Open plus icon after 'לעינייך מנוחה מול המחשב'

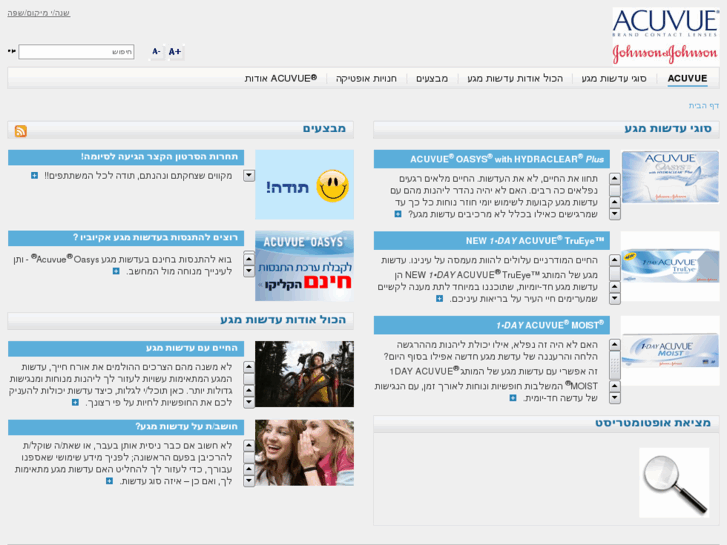point(116,271)
